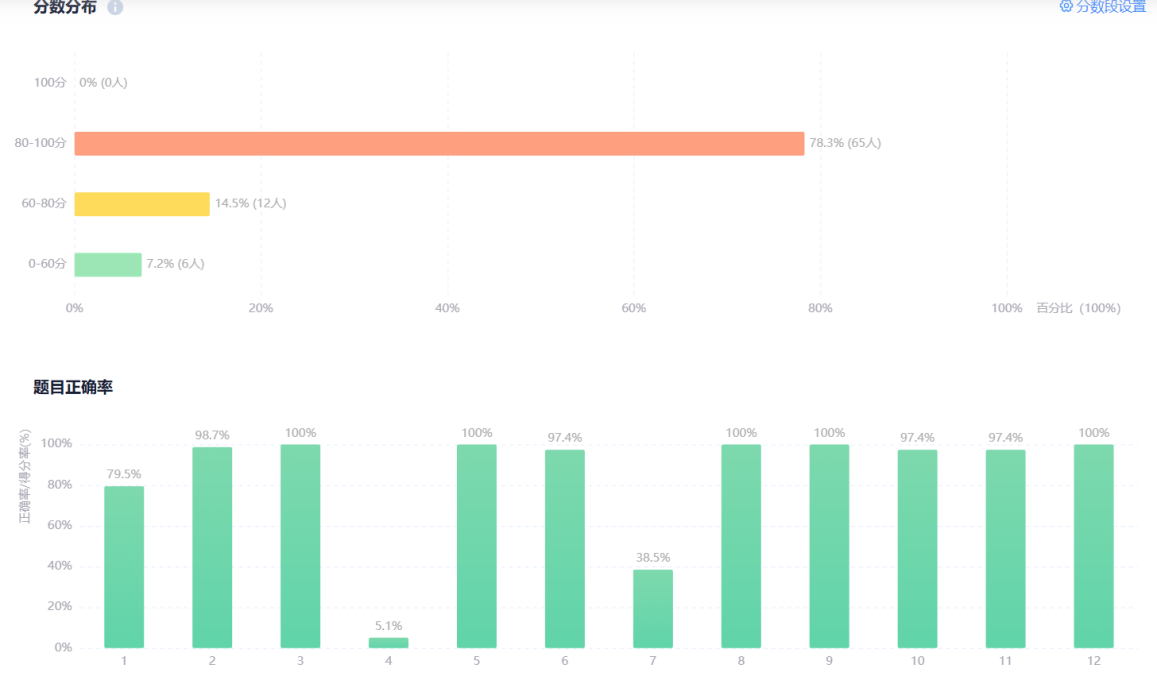
Task: Select the bar for question 1 at 79.5%
Action: (x=124, y=567)
